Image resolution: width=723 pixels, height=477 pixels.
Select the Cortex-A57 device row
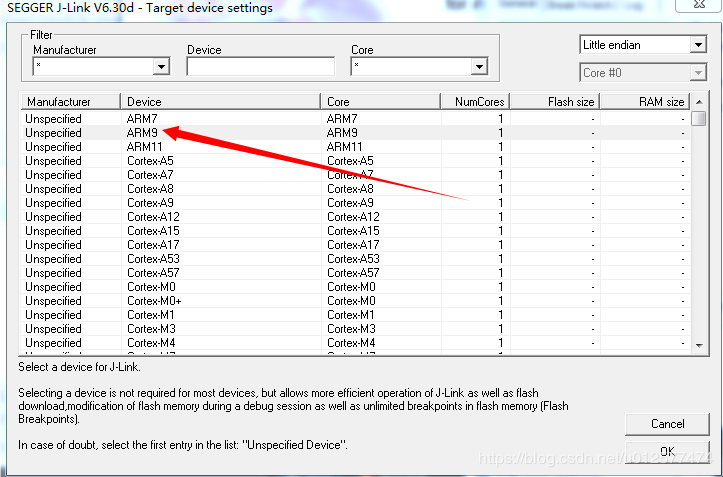pos(355,273)
